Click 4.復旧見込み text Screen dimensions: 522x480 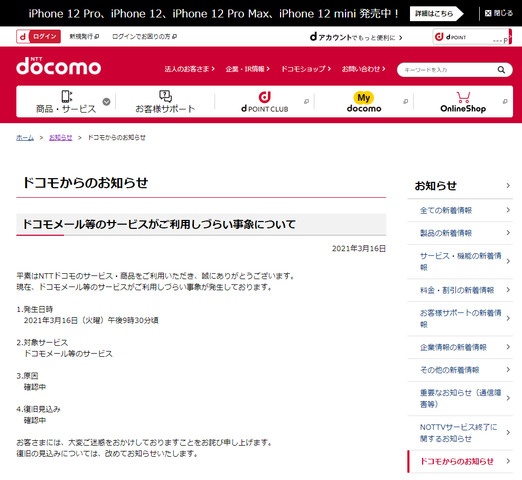click(x=38, y=409)
